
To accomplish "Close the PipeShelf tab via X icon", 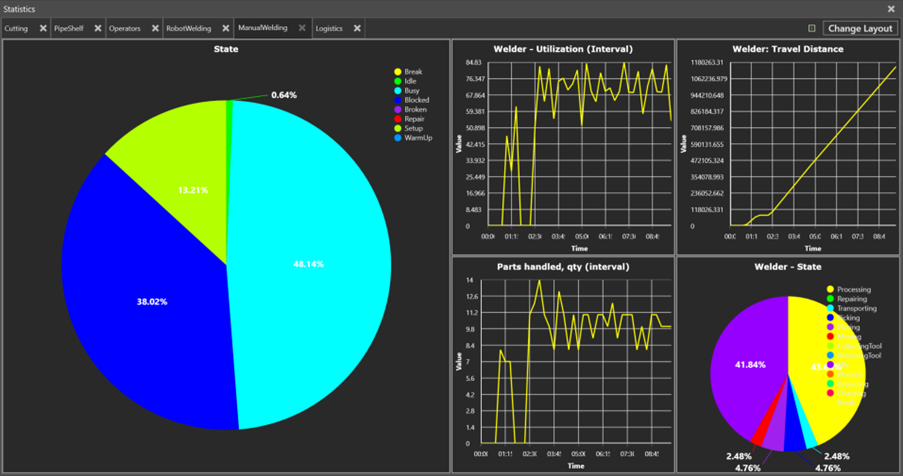I will click(98, 29).
